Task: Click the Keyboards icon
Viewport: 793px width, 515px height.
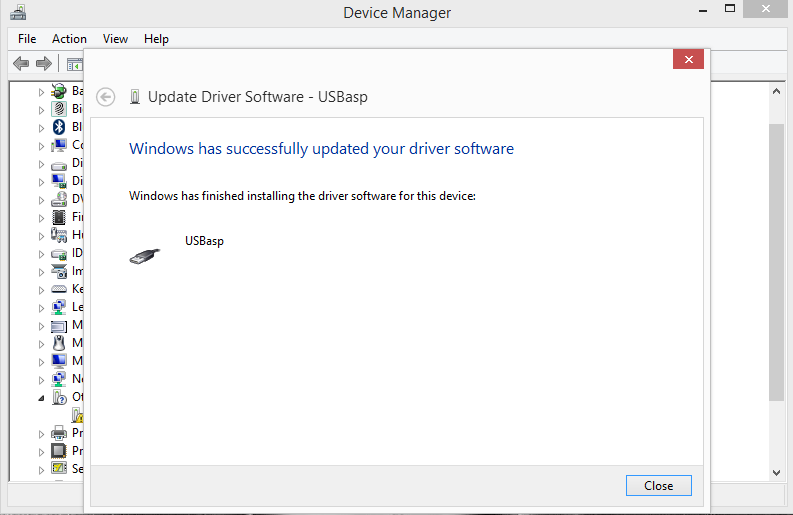Action: (59, 289)
